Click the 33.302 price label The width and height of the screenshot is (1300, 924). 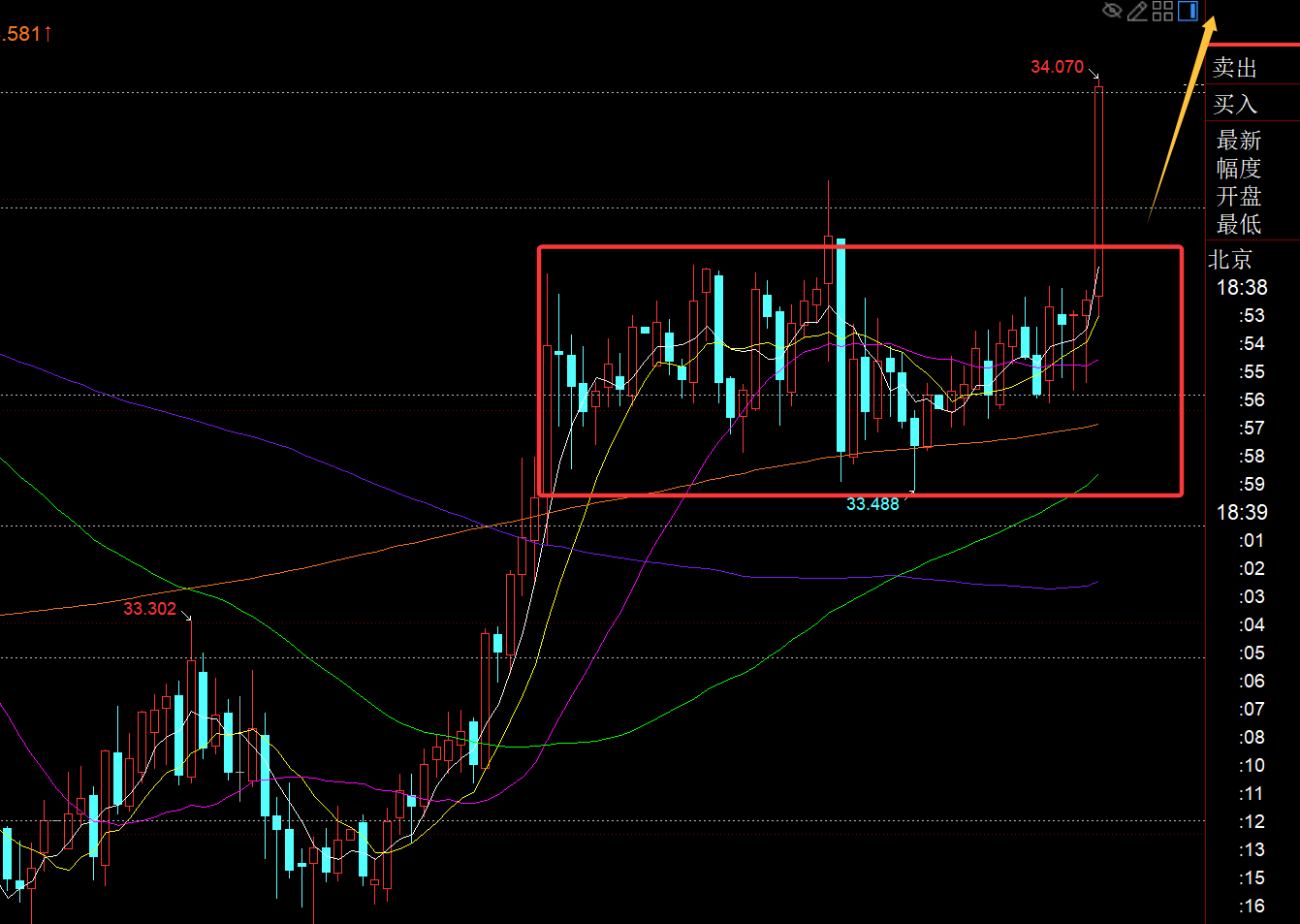[x=150, y=609]
